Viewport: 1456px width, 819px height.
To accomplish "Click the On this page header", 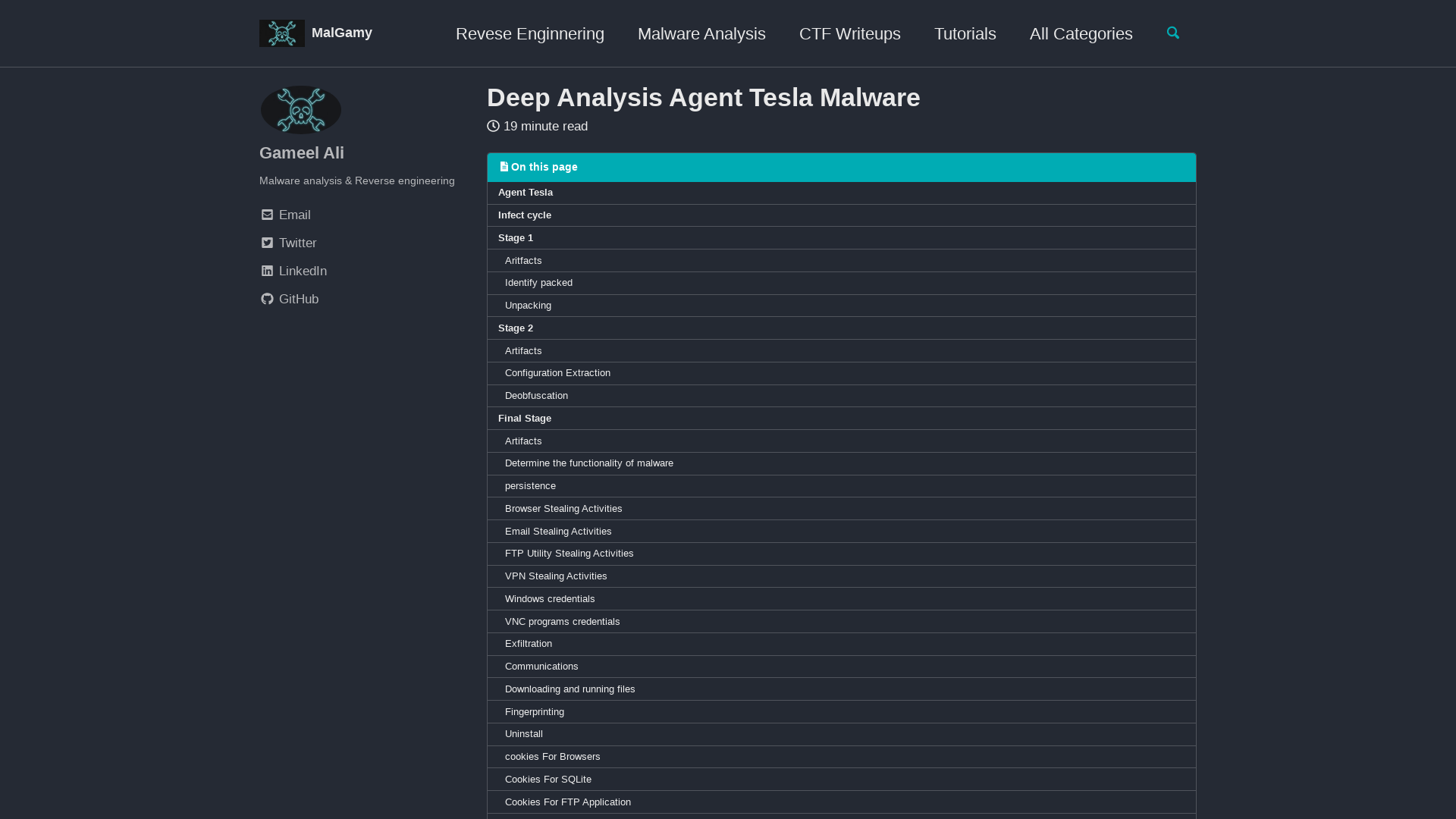I will pyautogui.click(x=842, y=168).
